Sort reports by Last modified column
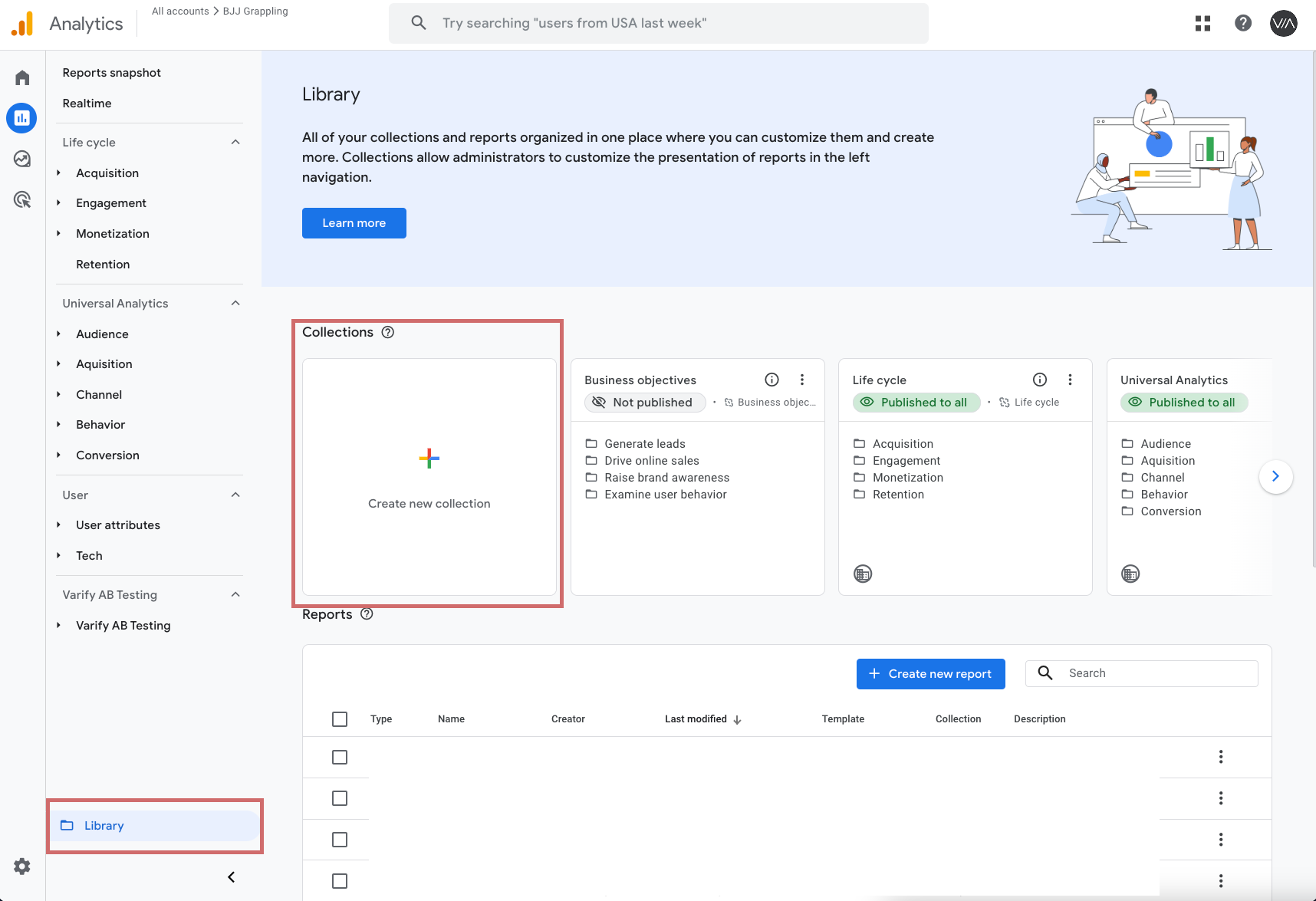This screenshot has width=1316, height=901. [703, 719]
